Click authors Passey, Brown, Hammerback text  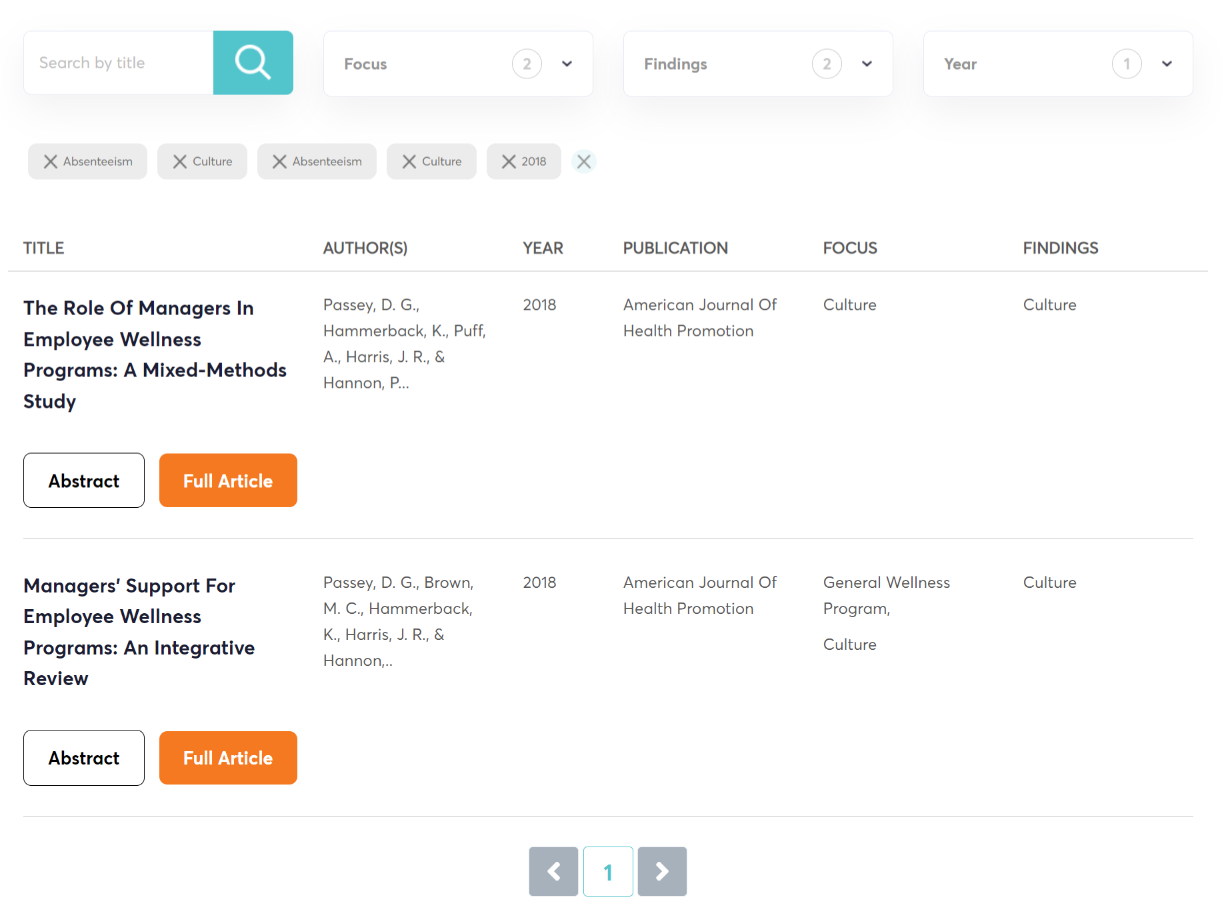(399, 621)
